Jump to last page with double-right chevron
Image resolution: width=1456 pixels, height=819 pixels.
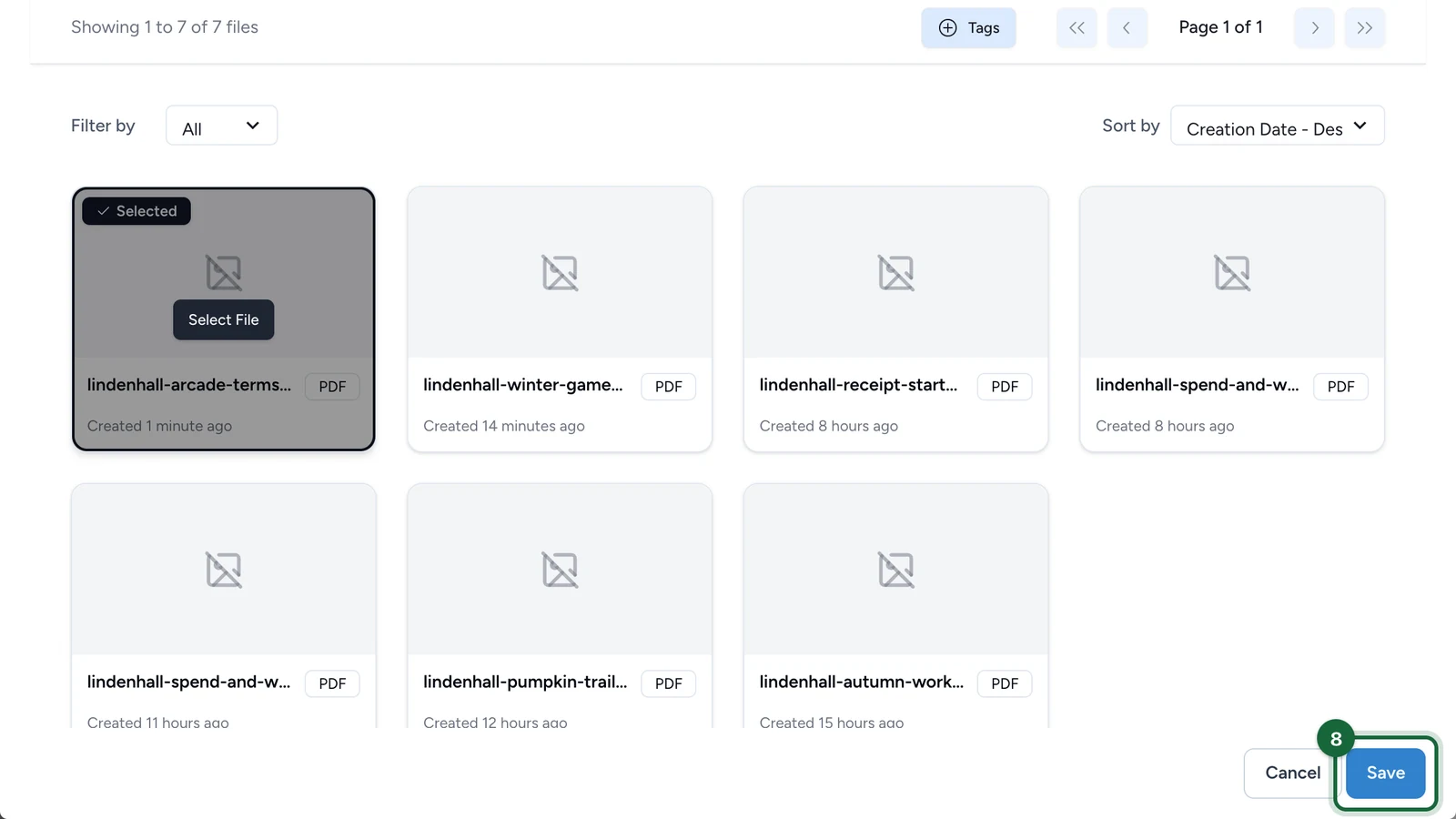click(1364, 27)
